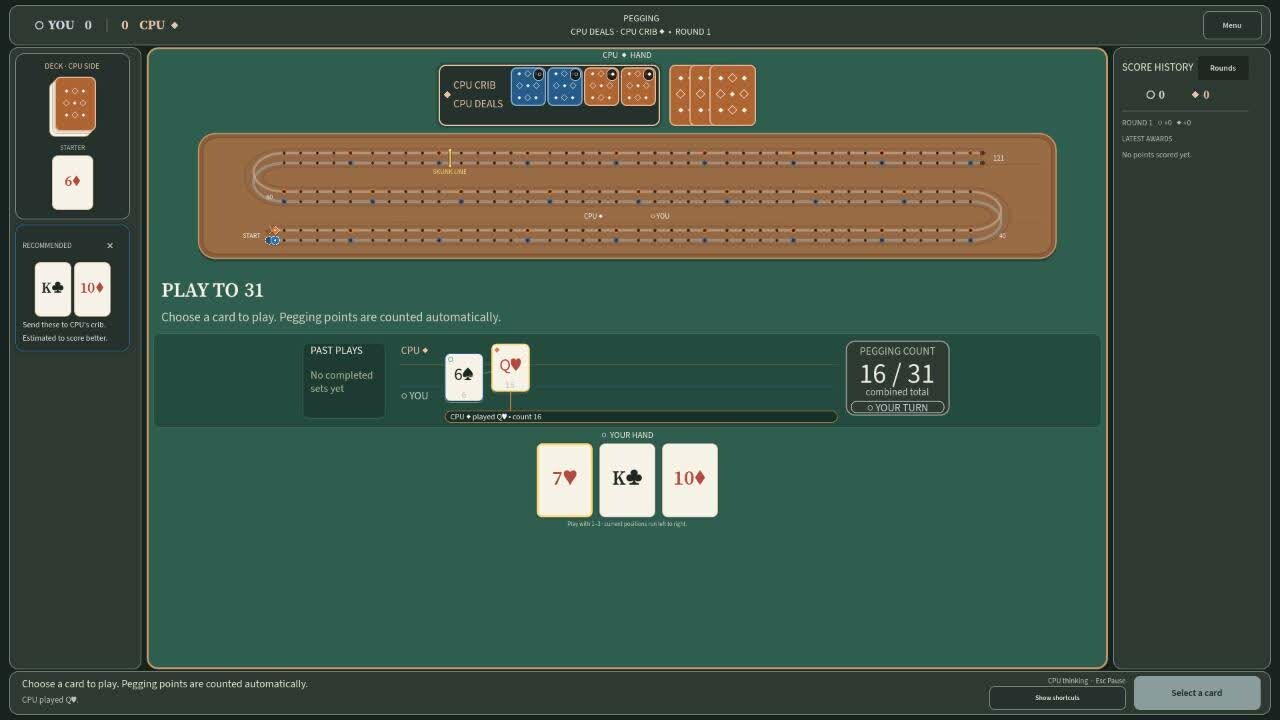
Task: Select the played Q♥ card
Action: pos(510,368)
